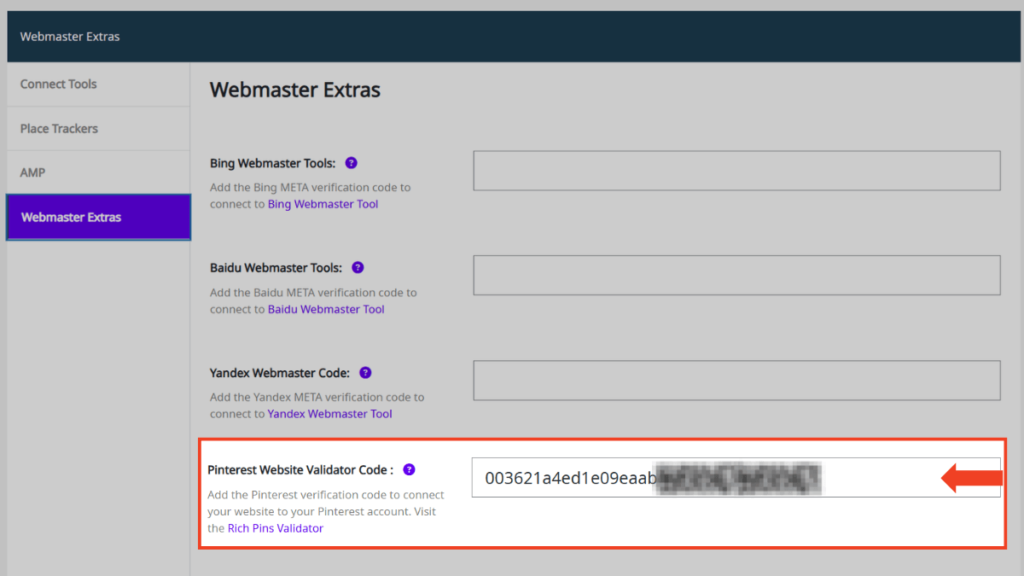Switch to the AMP sidebar tab
Screen dimensions: 1024x576
(x=99, y=172)
